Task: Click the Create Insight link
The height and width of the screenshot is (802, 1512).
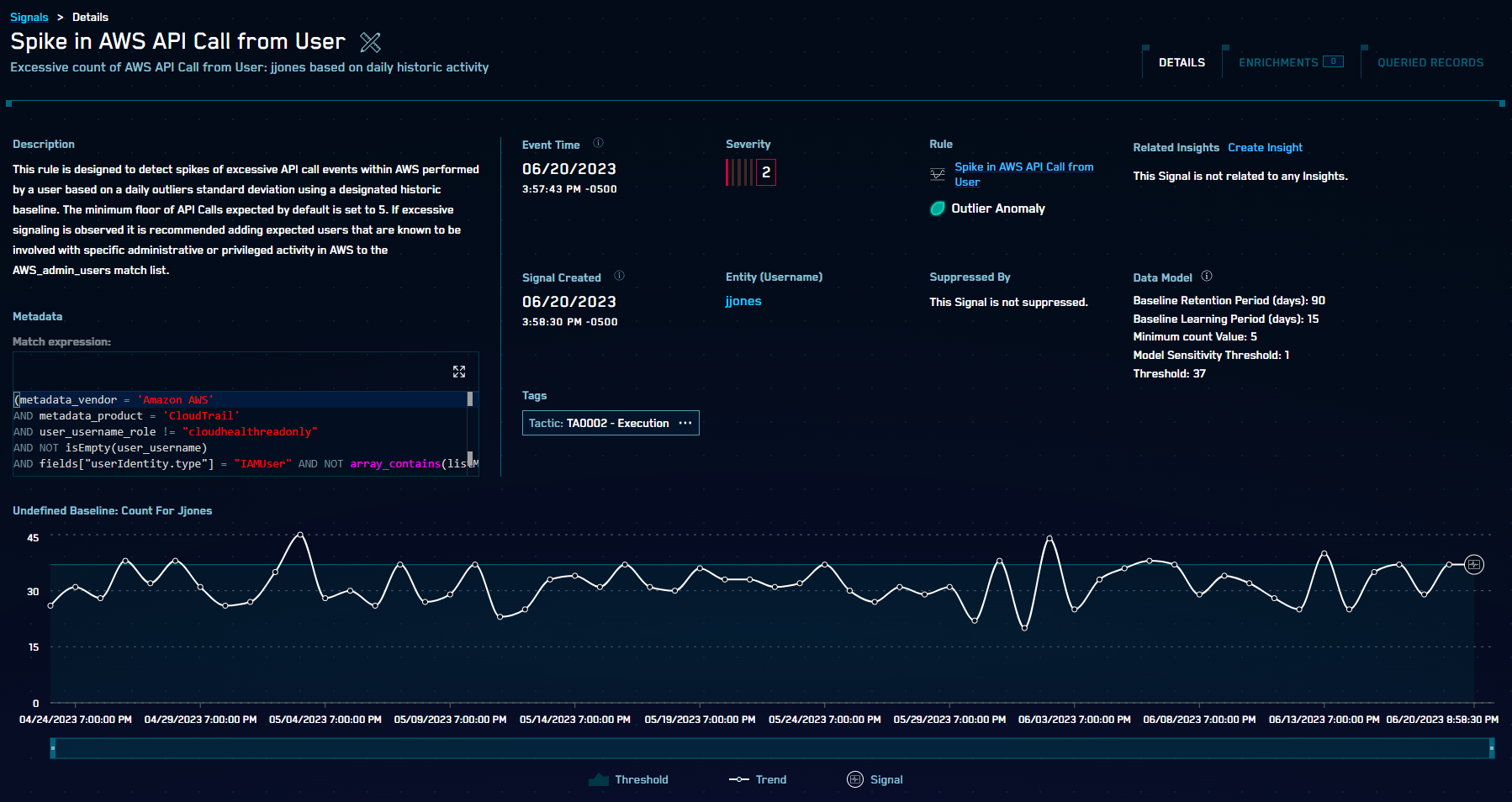Action: [x=1265, y=147]
